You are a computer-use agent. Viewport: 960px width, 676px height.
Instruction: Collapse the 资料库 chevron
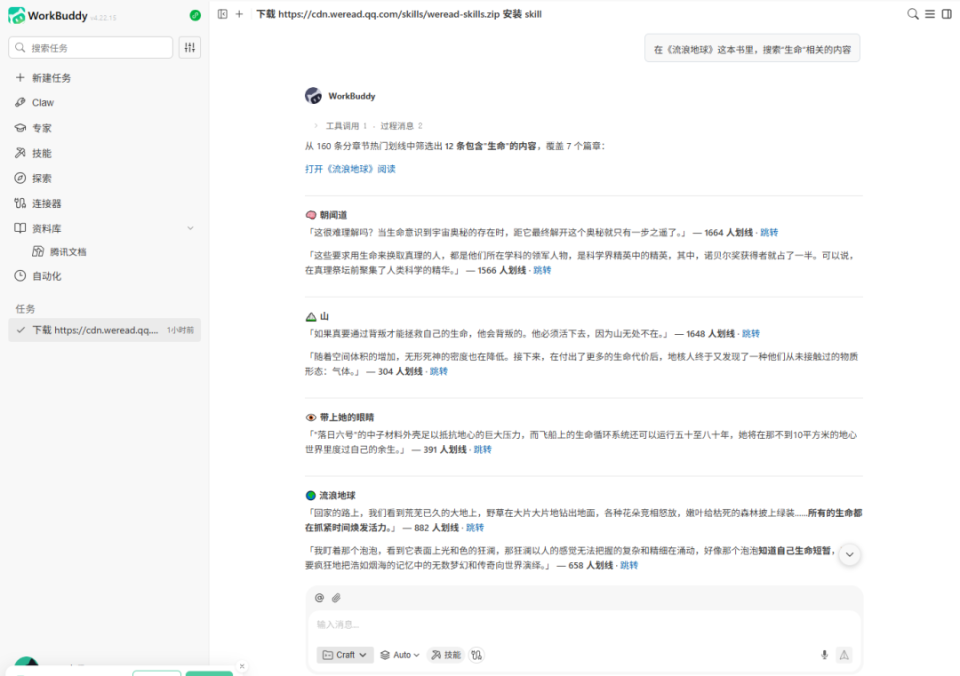click(x=190, y=228)
